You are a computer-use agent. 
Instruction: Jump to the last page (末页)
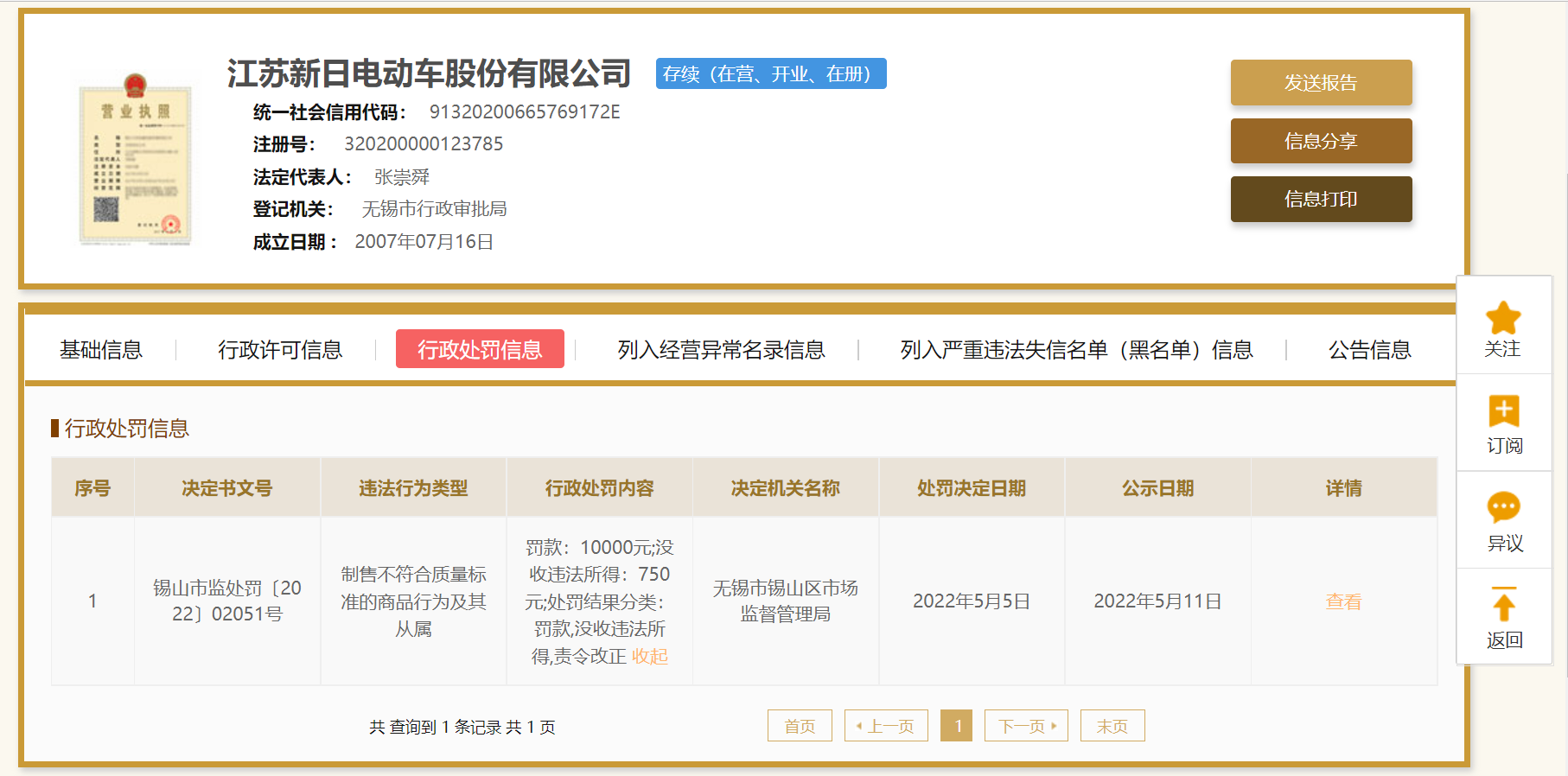[x=1112, y=726]
